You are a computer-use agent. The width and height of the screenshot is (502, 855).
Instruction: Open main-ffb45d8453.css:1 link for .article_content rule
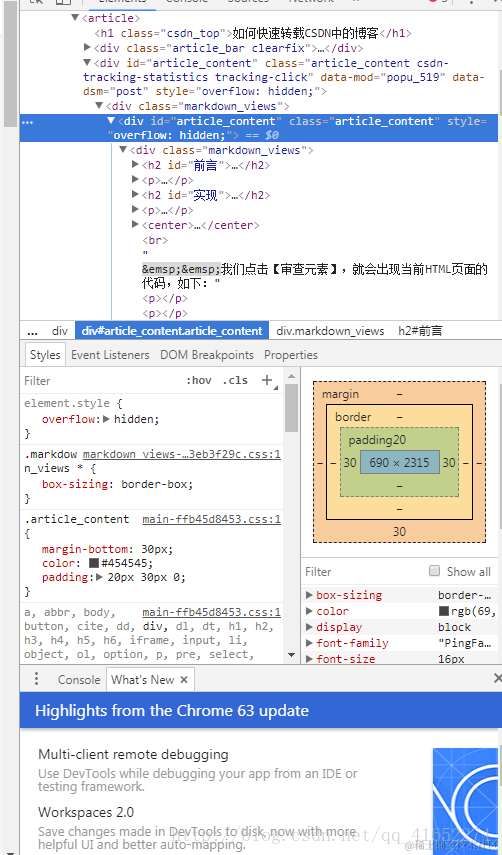tap(211, 519)
